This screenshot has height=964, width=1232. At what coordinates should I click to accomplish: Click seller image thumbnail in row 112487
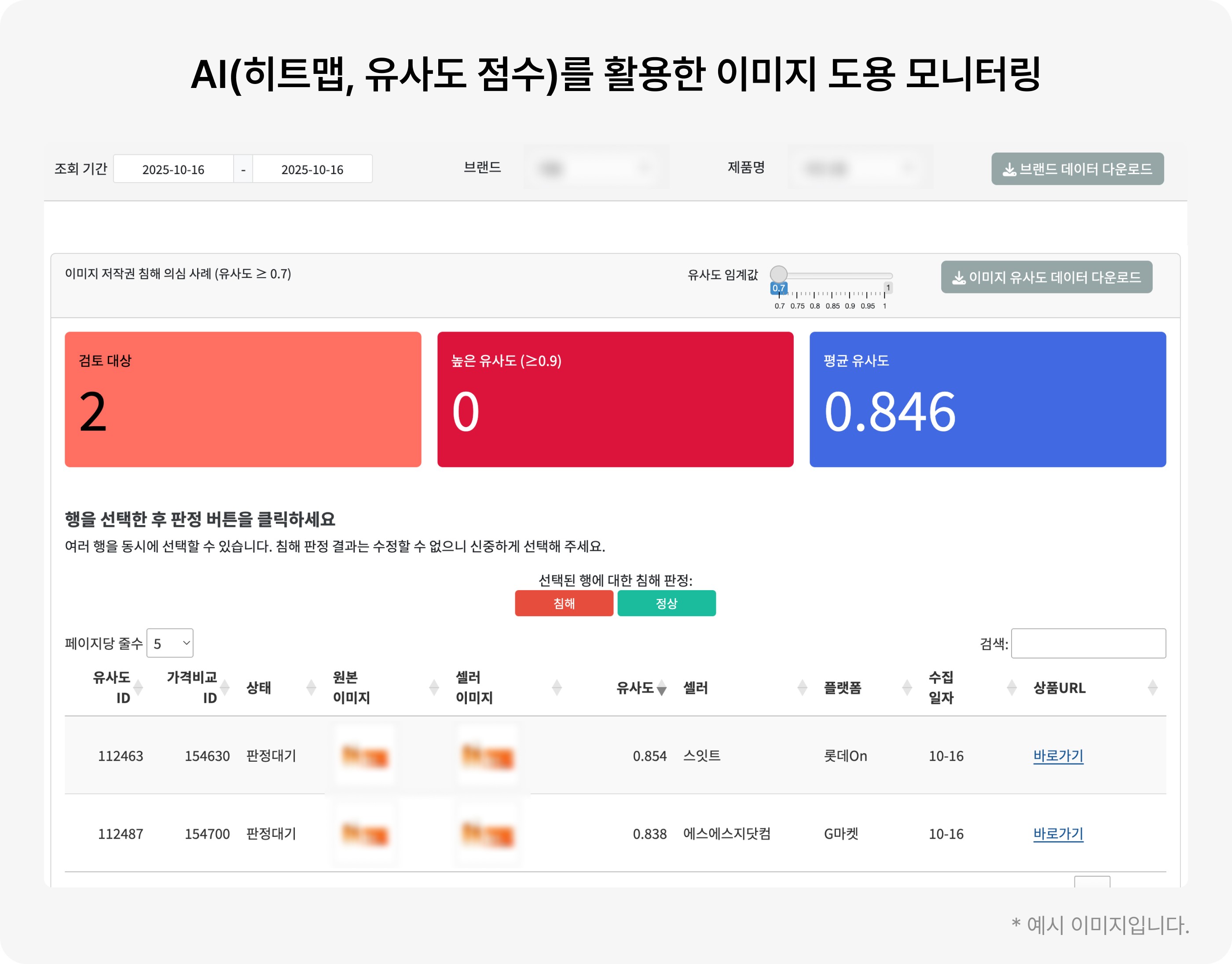click(x=488, y=834)
